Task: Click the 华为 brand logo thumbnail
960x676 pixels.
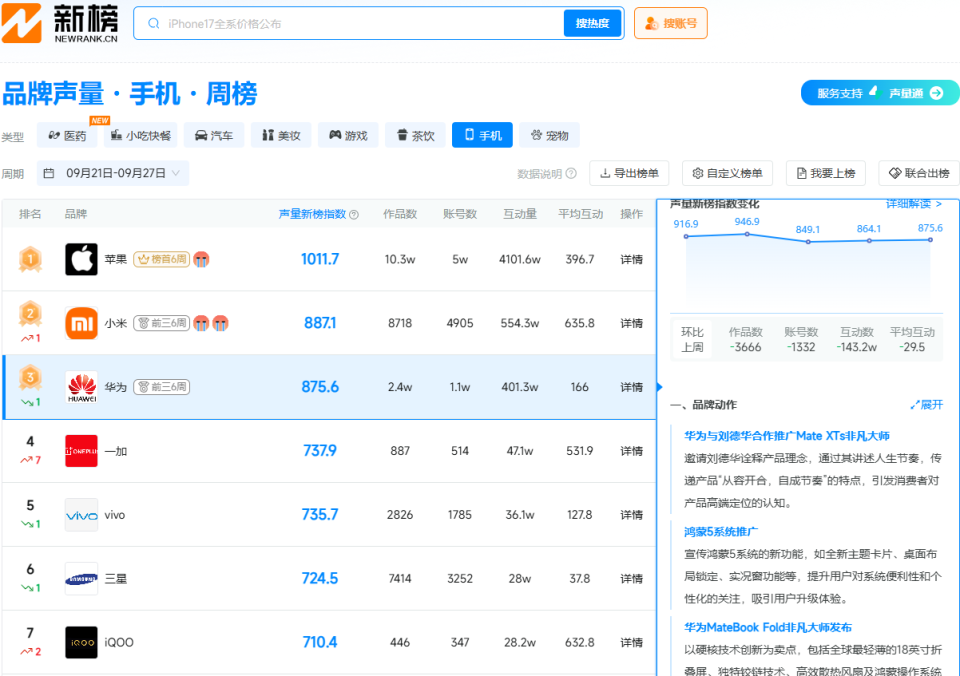Action: 81,386
